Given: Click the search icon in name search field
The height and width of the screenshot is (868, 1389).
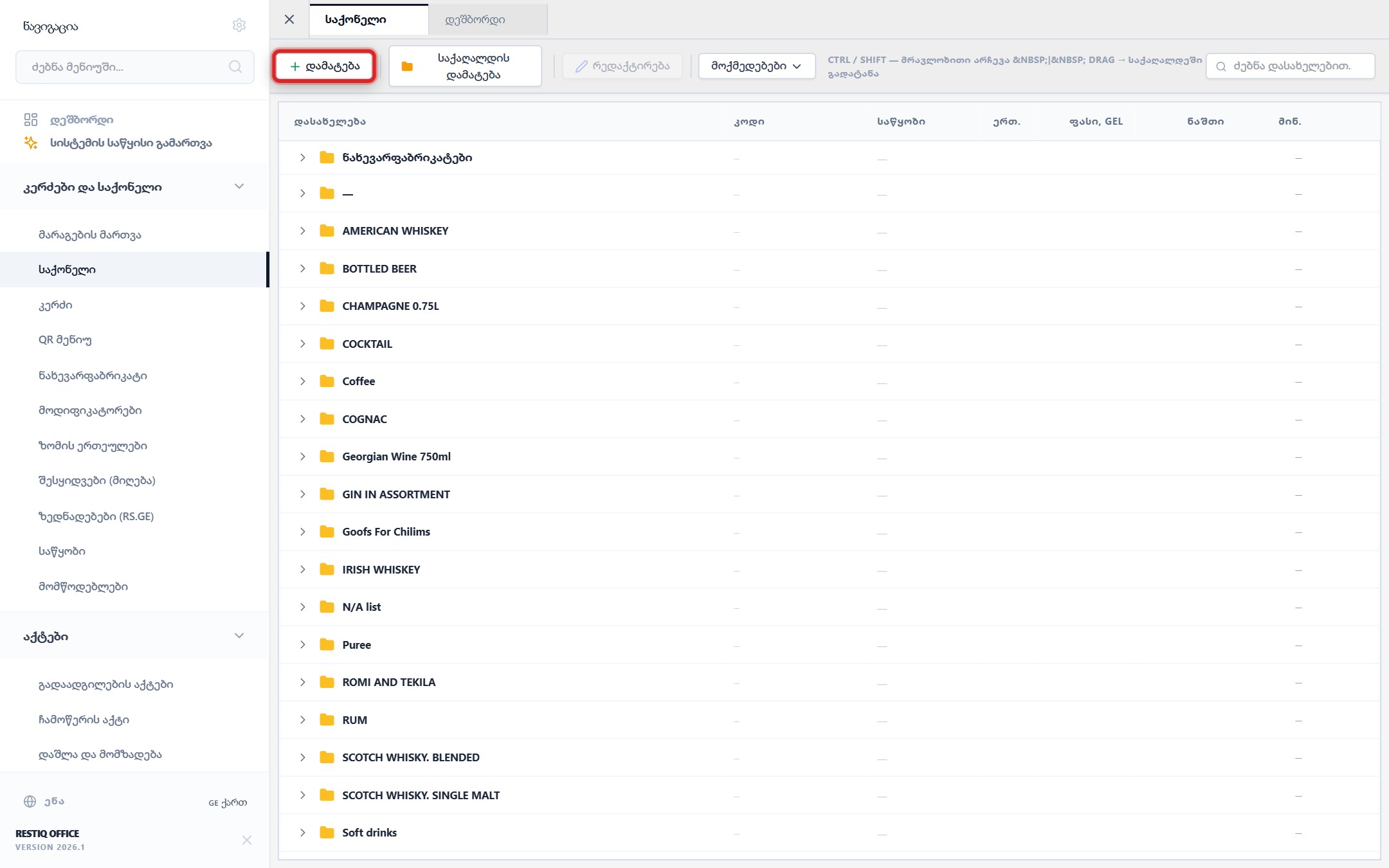Looking at the screenshot, I should (x=1221, y=66).
